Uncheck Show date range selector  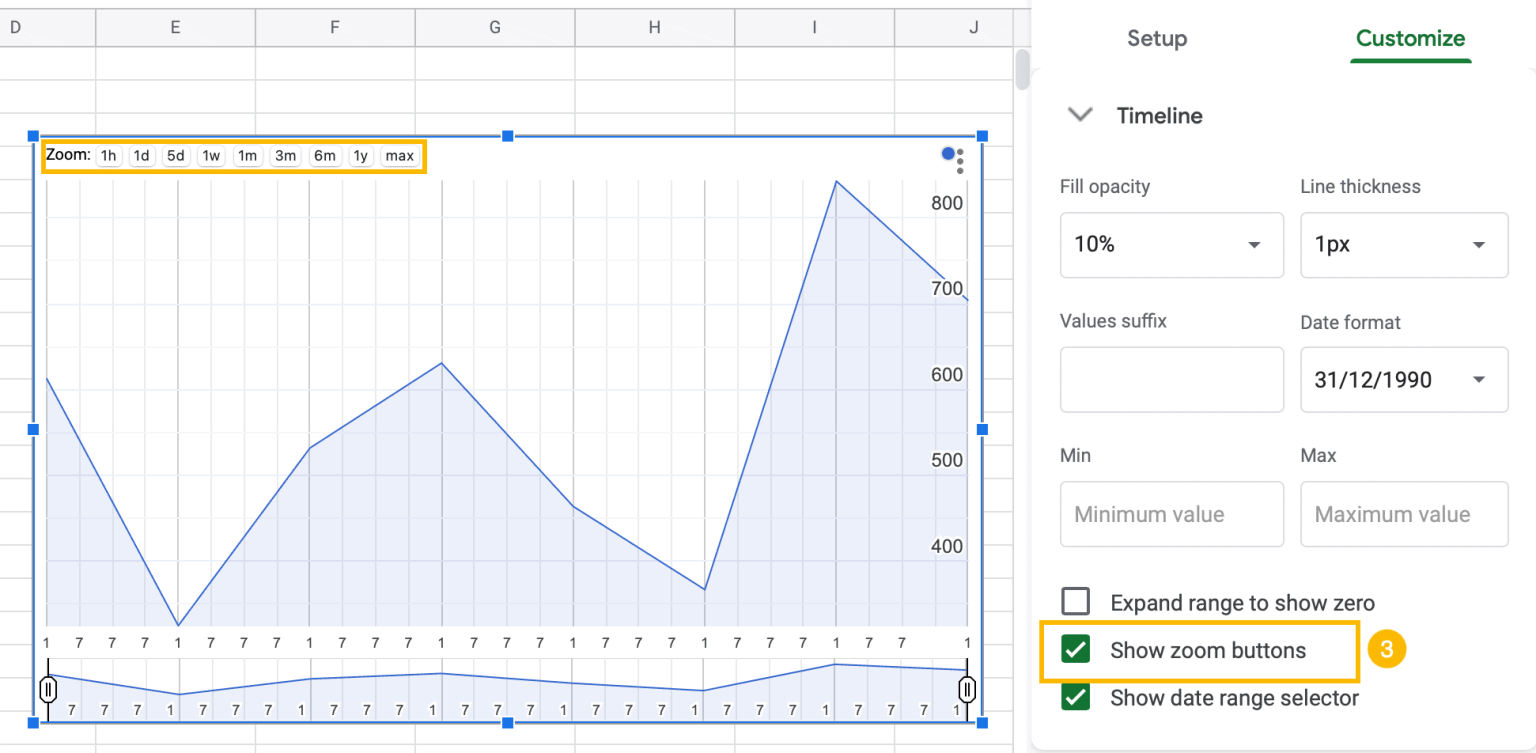1075,698
